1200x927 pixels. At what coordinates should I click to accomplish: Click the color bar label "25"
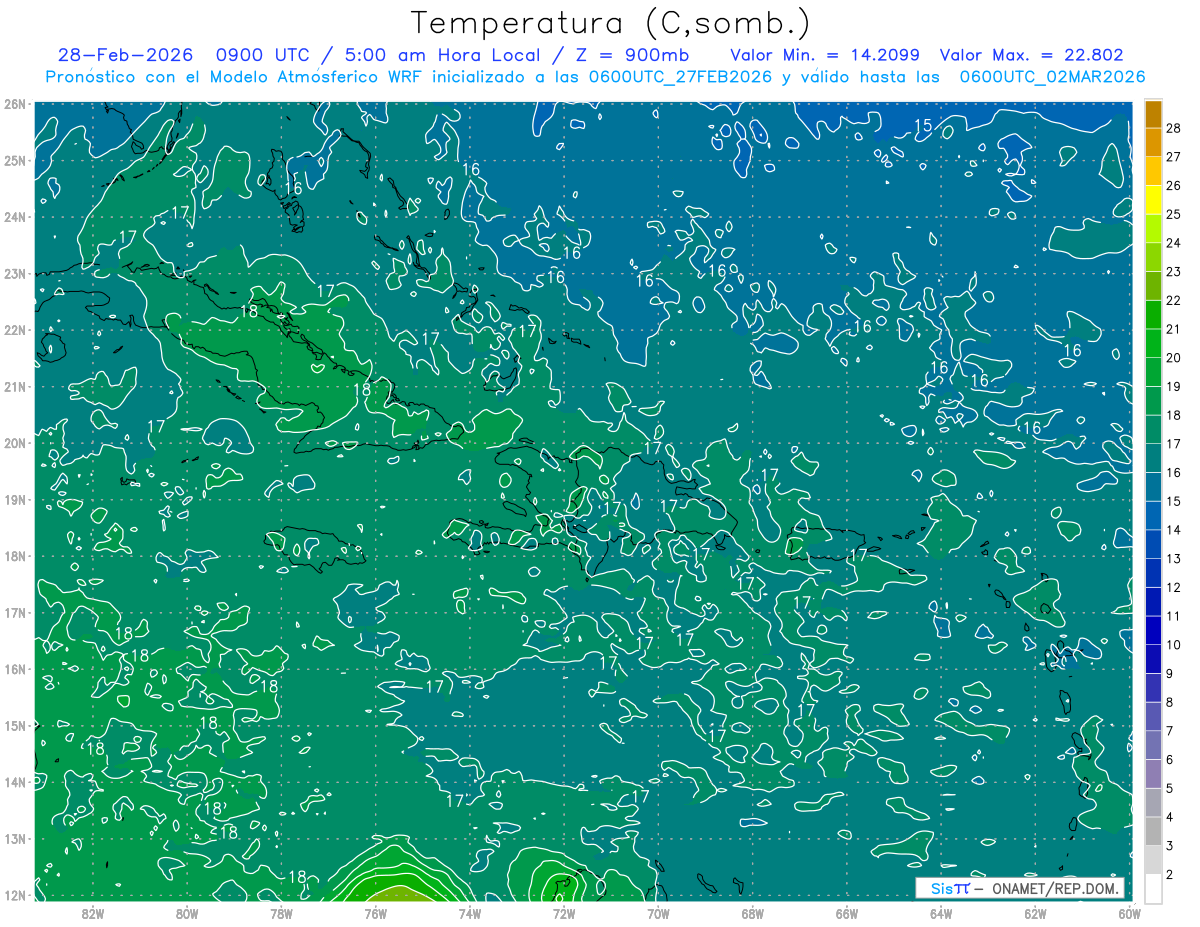point(1174,214)
